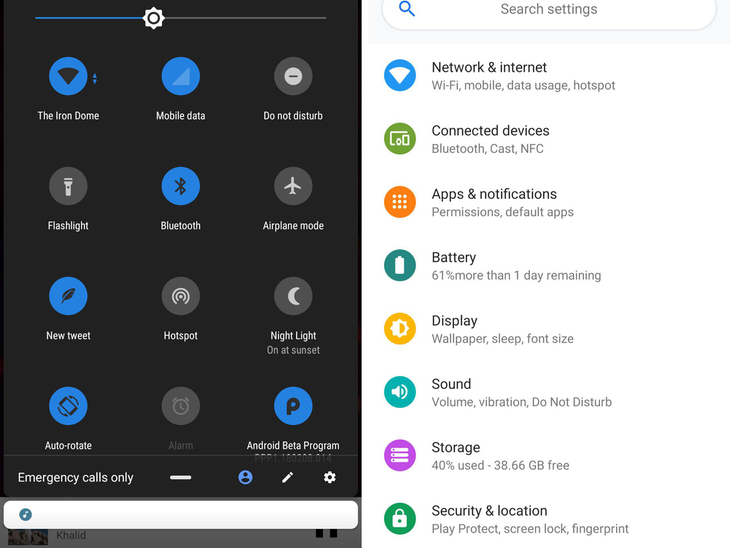
Task: Open settings via gear icon
Action: tap(330, 477)
